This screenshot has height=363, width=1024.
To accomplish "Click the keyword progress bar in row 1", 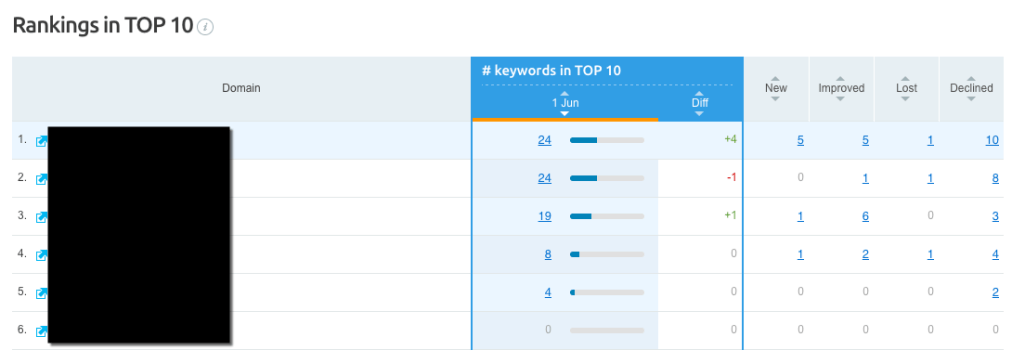I will 607,140.
